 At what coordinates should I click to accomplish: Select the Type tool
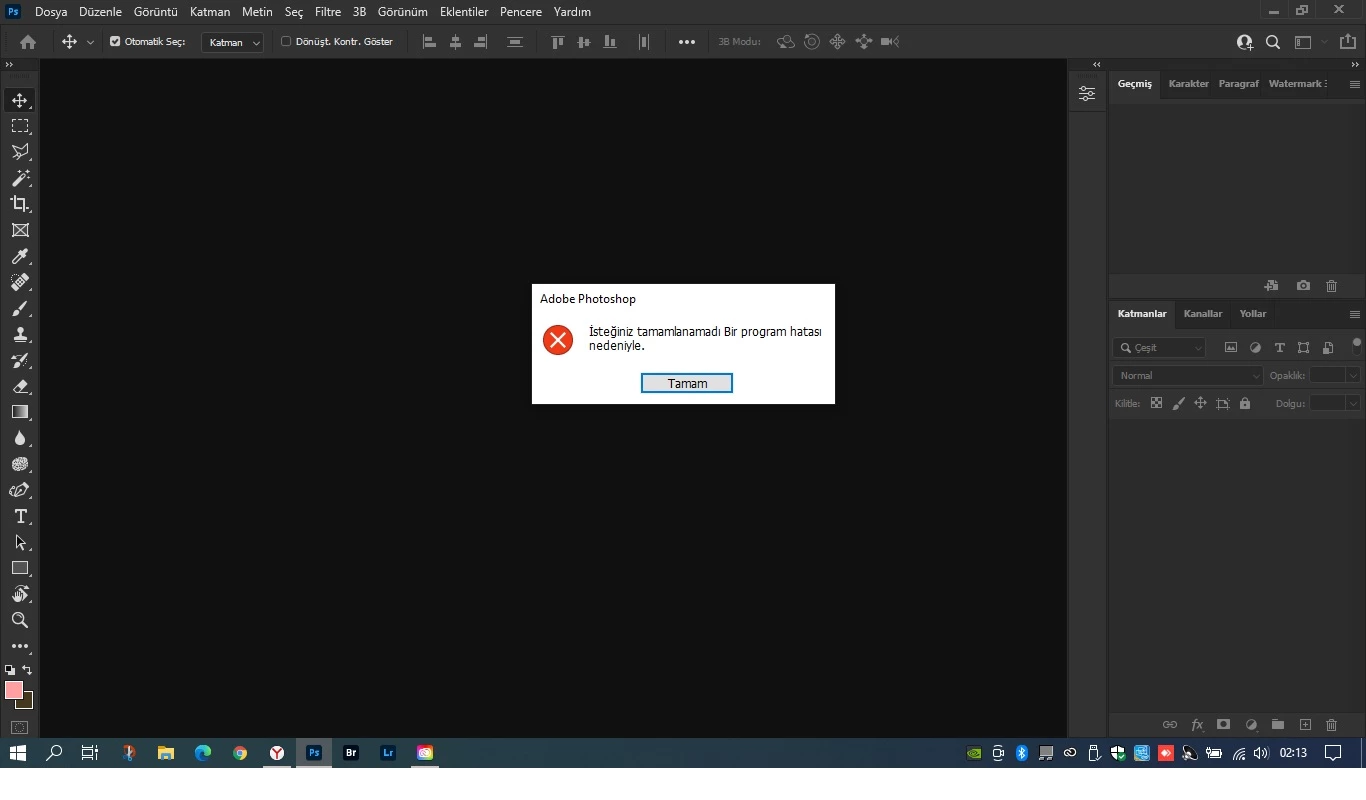20,516
